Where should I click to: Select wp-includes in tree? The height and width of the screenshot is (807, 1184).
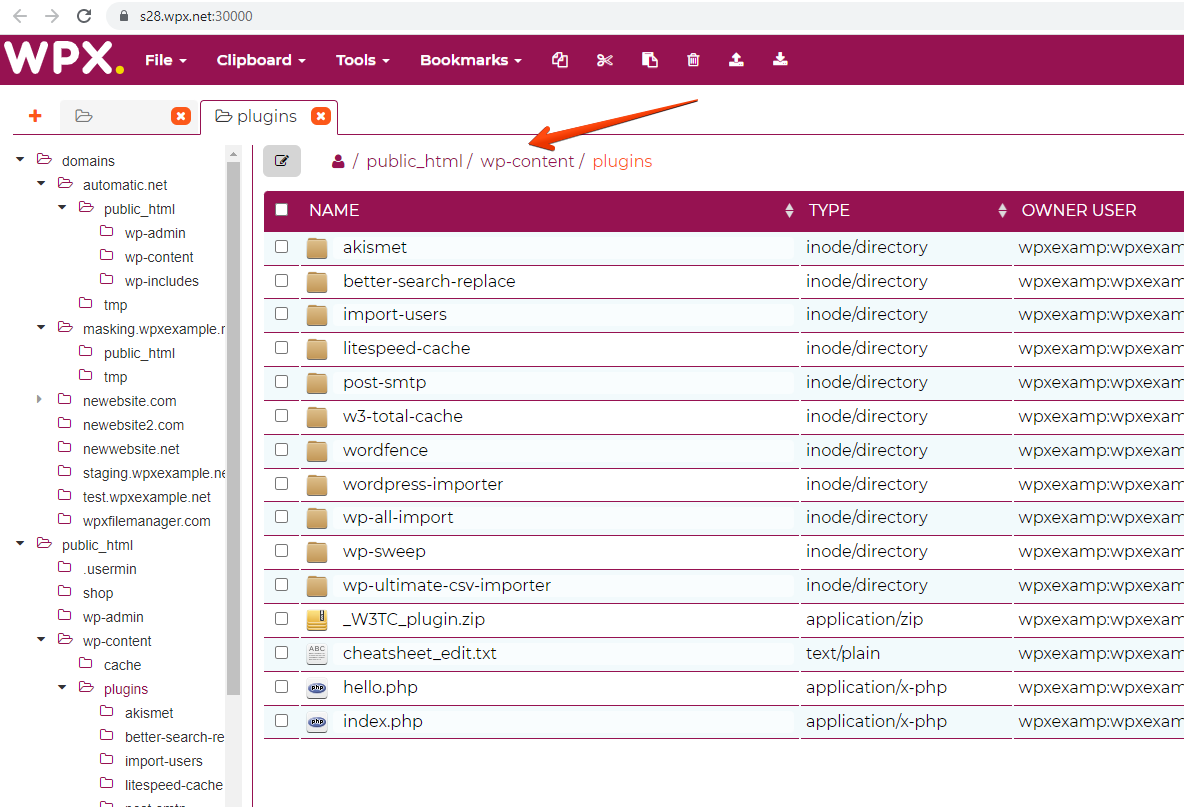point(162,282)
